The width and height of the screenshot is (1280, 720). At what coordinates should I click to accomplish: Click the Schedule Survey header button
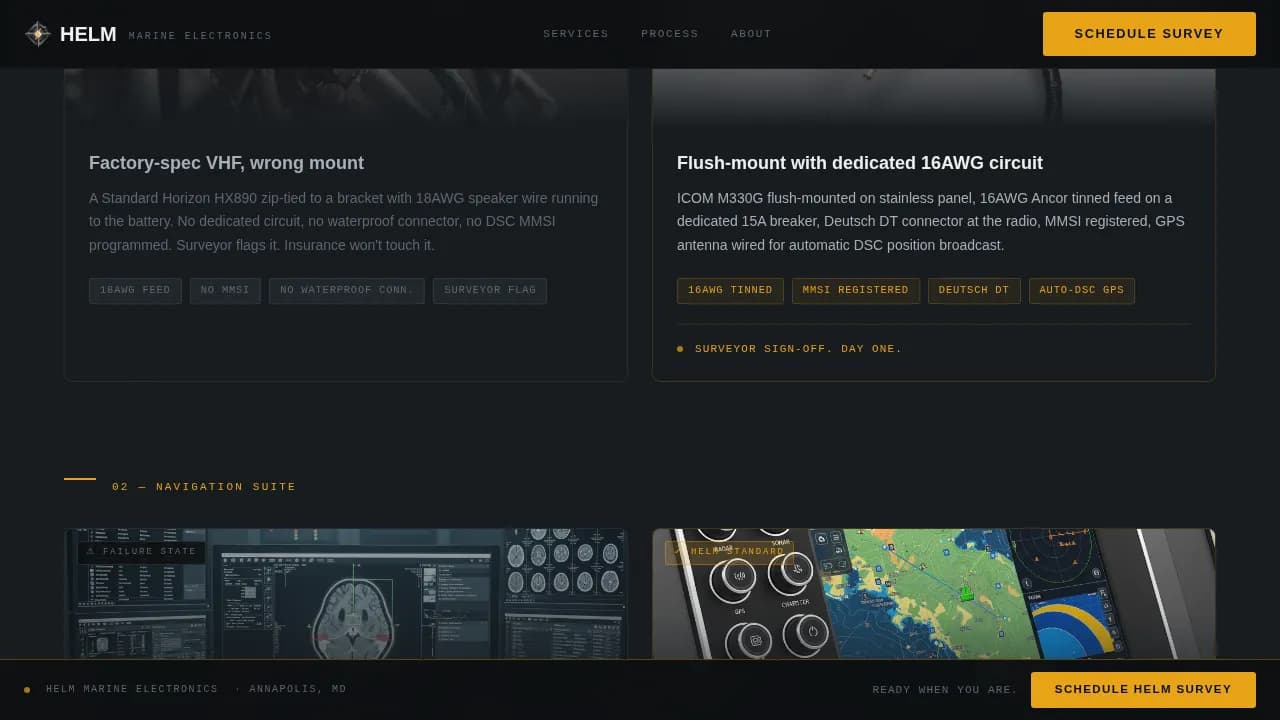pos(1149,34)
